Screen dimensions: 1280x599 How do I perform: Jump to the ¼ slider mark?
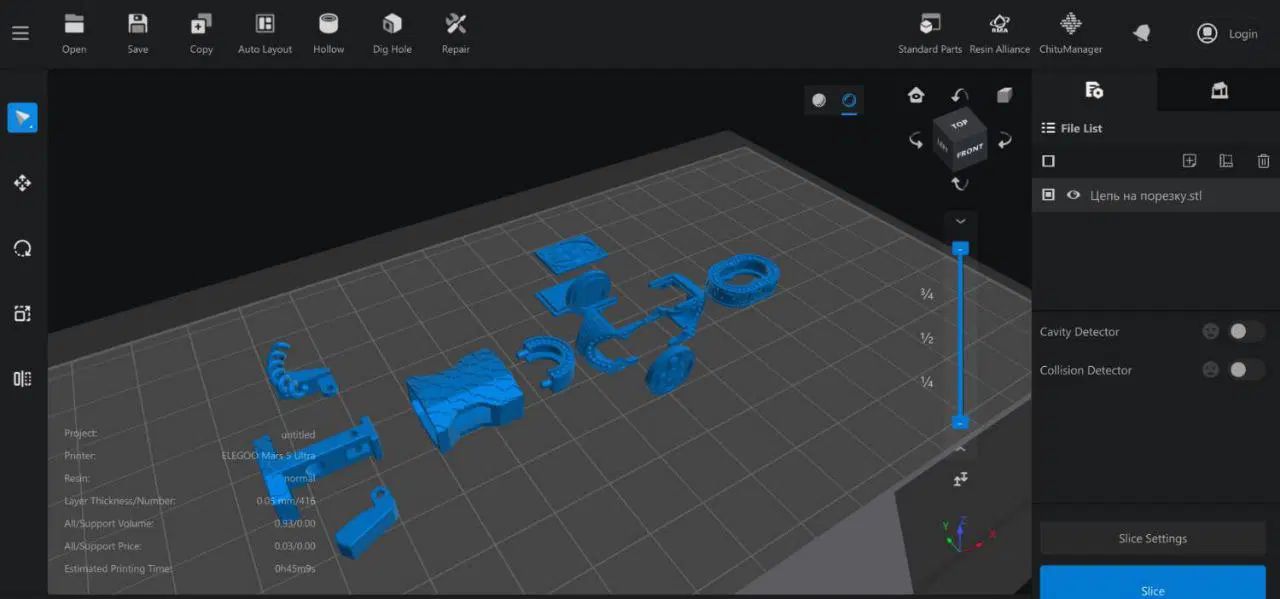[x=927, y=382]
